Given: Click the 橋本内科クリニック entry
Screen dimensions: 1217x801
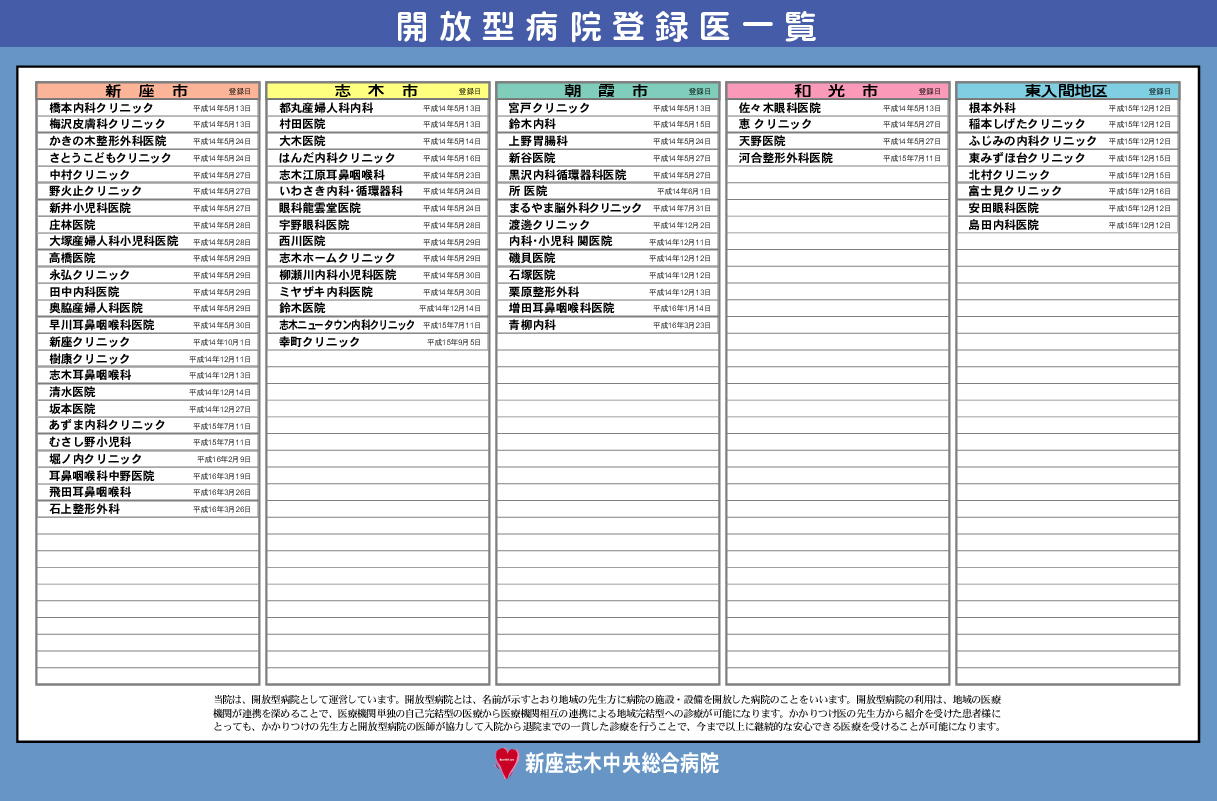Looking at the screenshot, I should [x=147, y=108].
